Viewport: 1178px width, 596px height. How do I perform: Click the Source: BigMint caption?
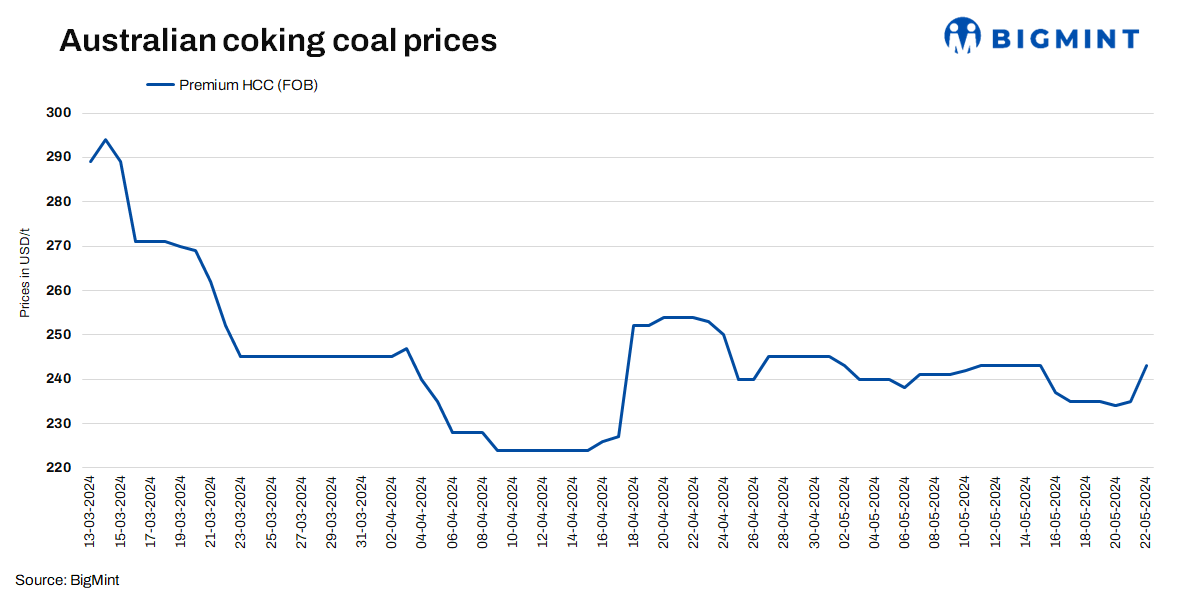(67, 580)
